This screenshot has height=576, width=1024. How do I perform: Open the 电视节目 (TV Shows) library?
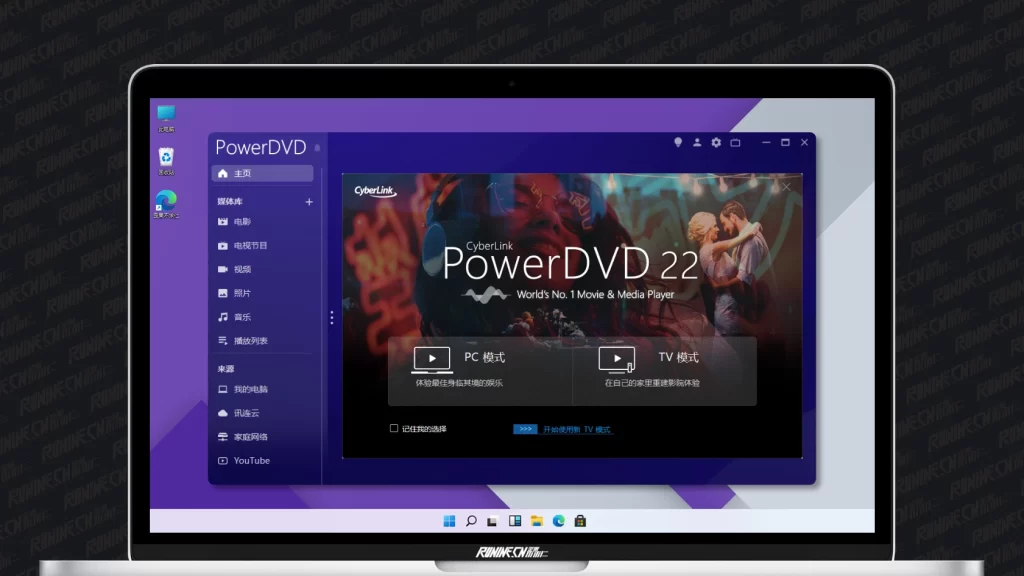pos(249,246)
